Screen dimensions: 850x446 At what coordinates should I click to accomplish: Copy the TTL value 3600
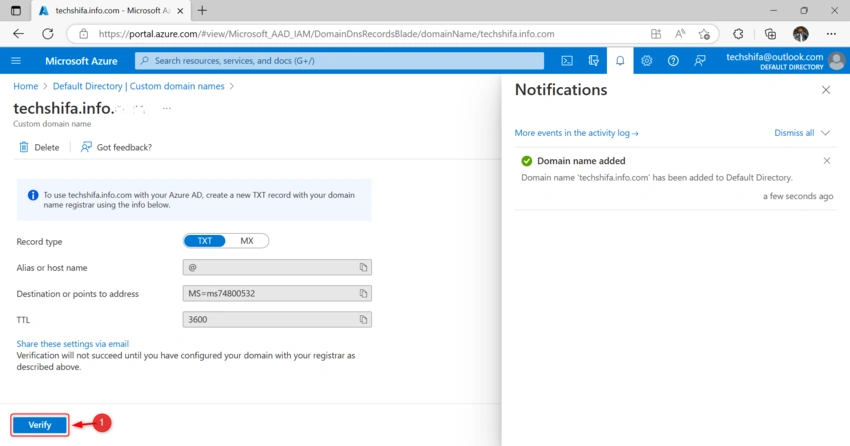[363, 319]
